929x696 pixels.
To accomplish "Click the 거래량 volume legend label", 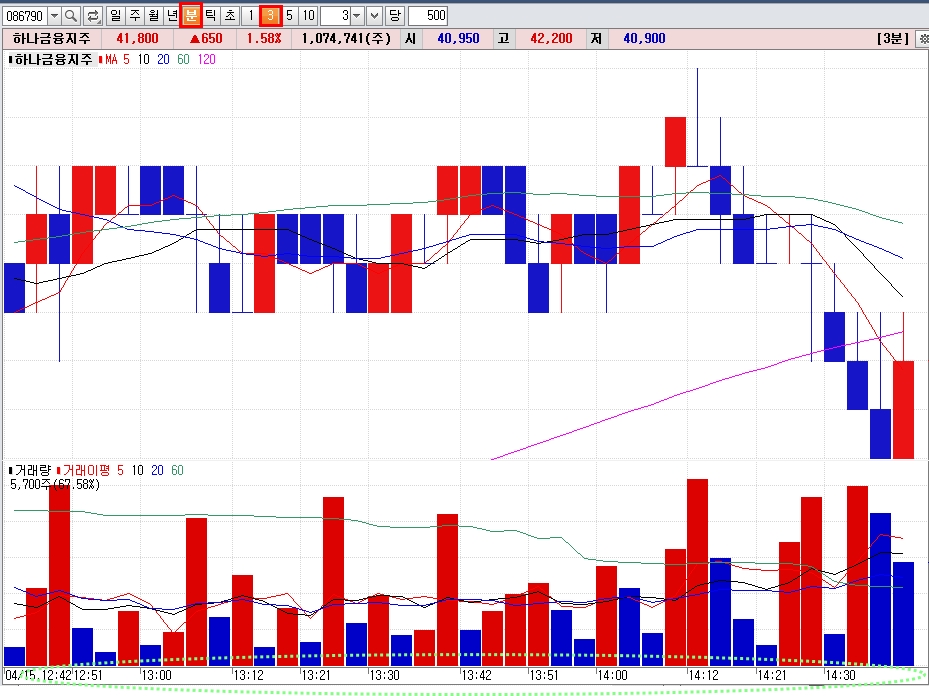I will coord(33,470).
